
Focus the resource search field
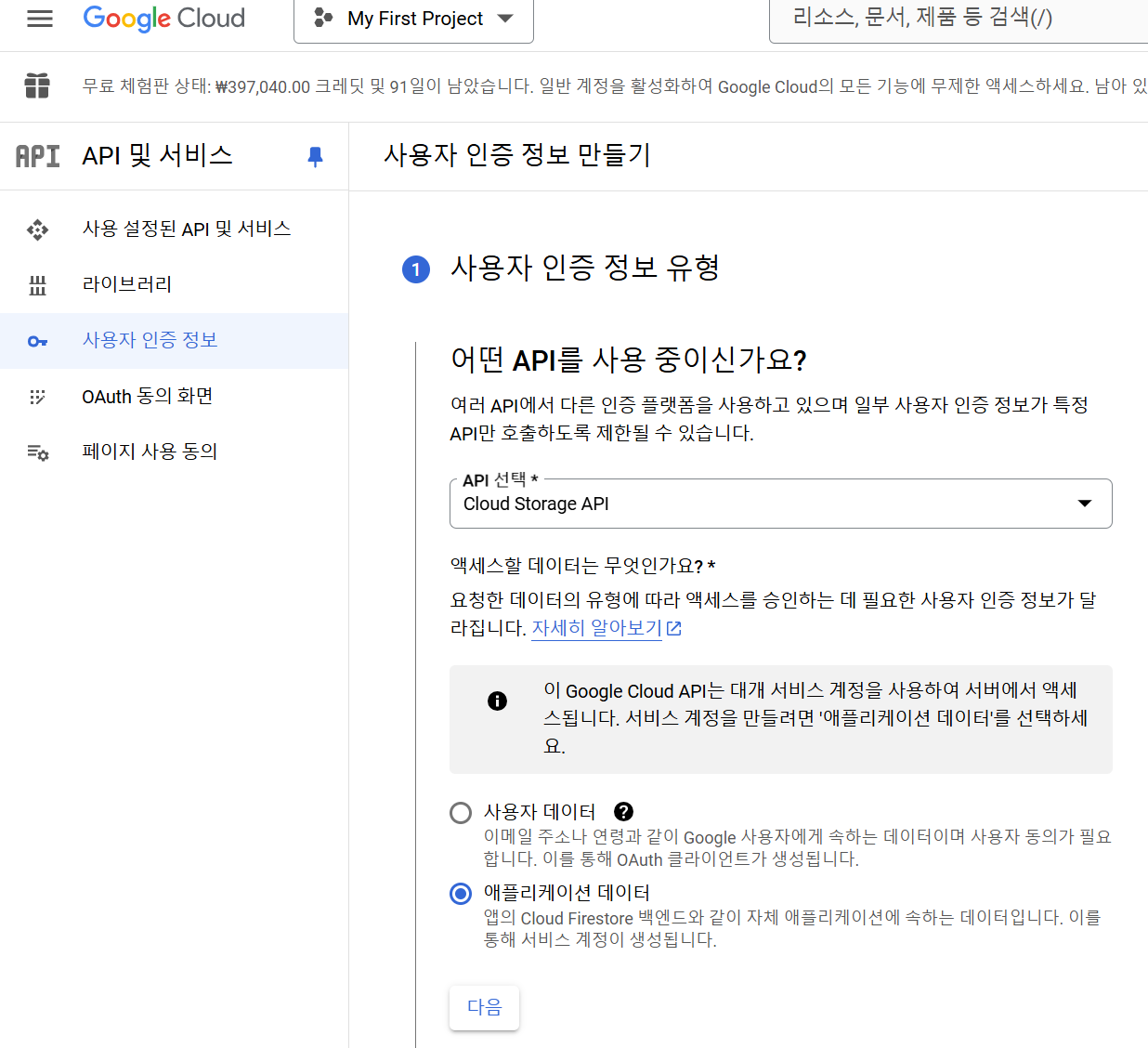click(959, 20)
